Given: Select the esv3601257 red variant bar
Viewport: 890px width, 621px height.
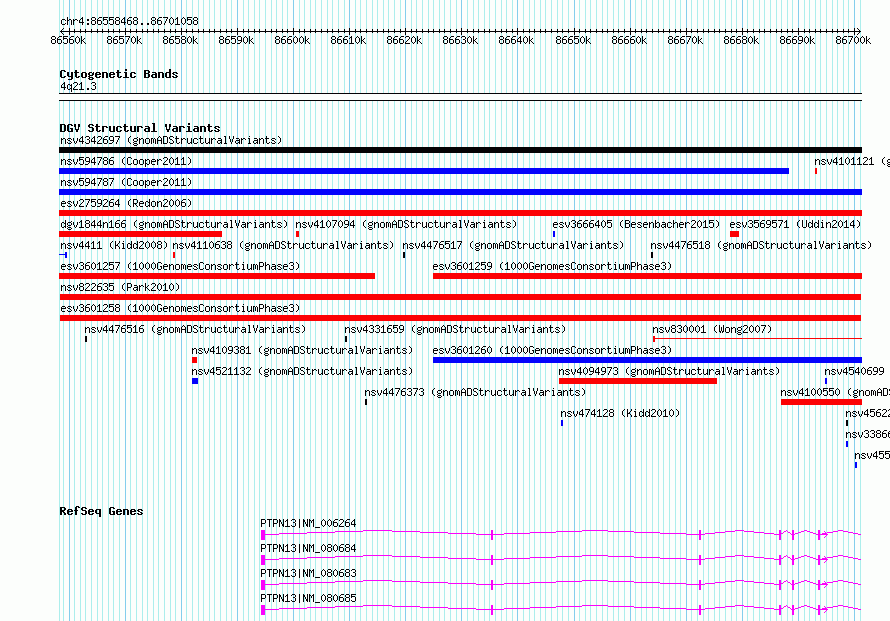Looking at the screenshot, I should [x=217, y=276].
